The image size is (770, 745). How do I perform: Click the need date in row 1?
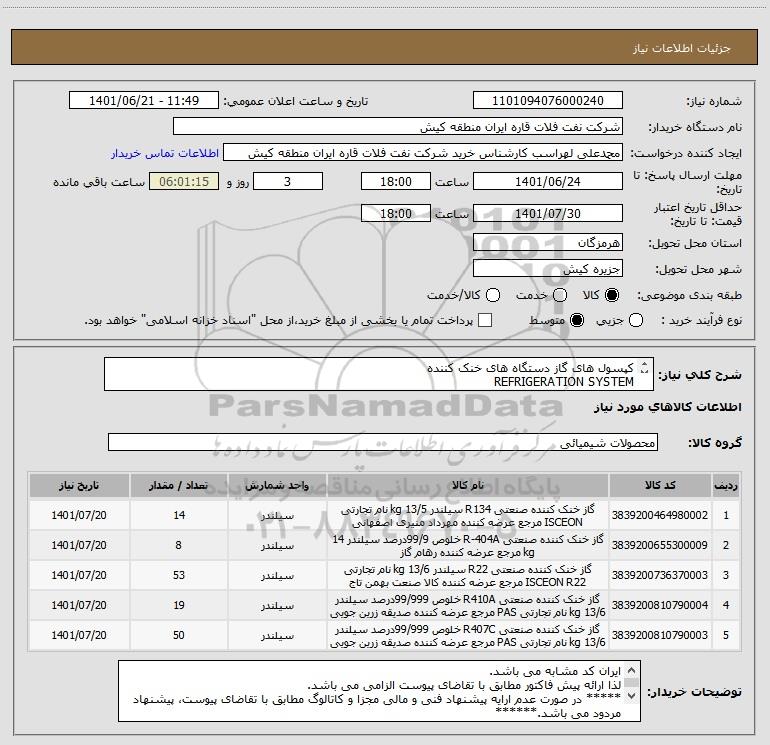[79, 515]
